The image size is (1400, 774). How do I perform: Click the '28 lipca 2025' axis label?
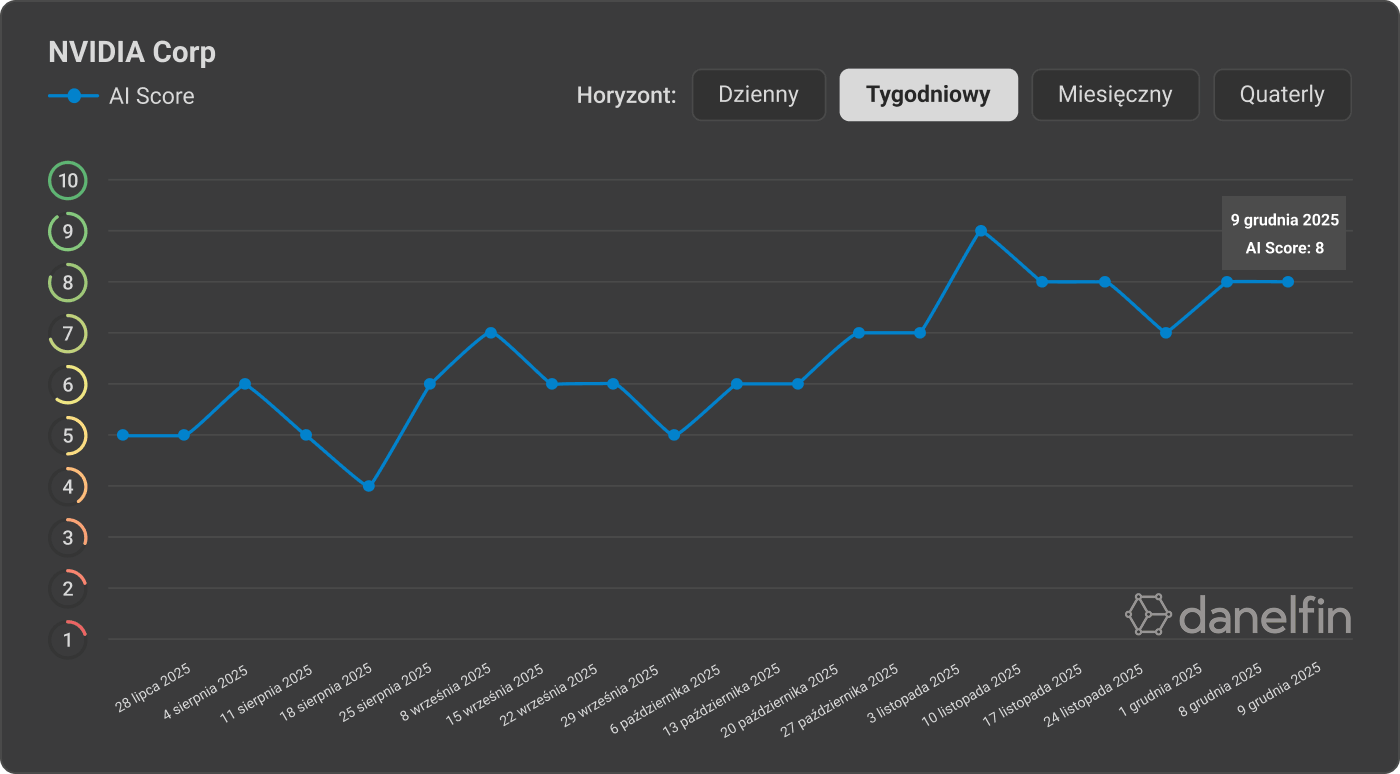click(x=153, y=686)
